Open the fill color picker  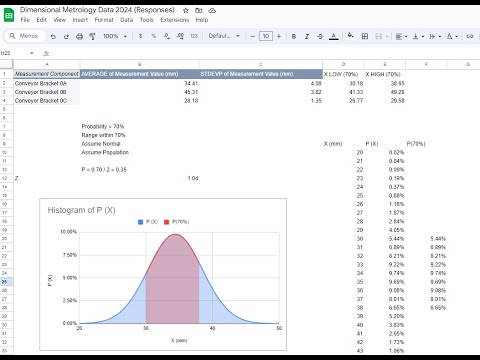coord(350,35)
